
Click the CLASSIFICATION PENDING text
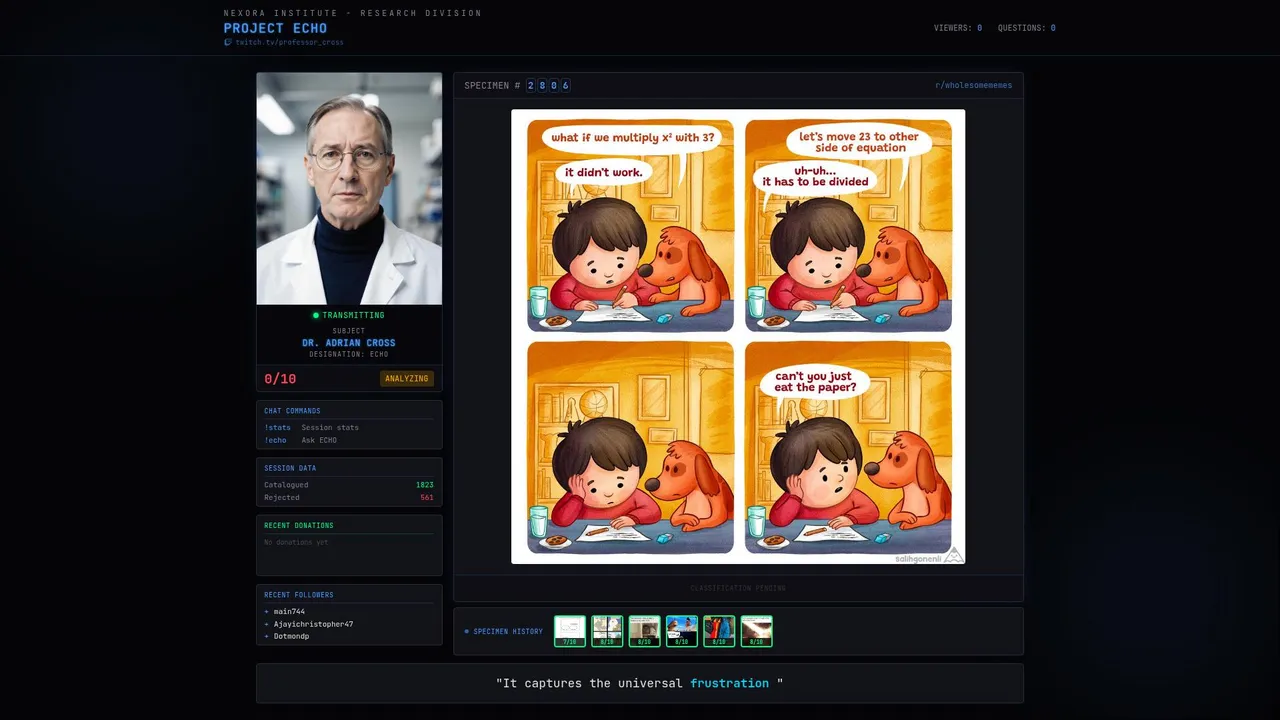(738, 588)
